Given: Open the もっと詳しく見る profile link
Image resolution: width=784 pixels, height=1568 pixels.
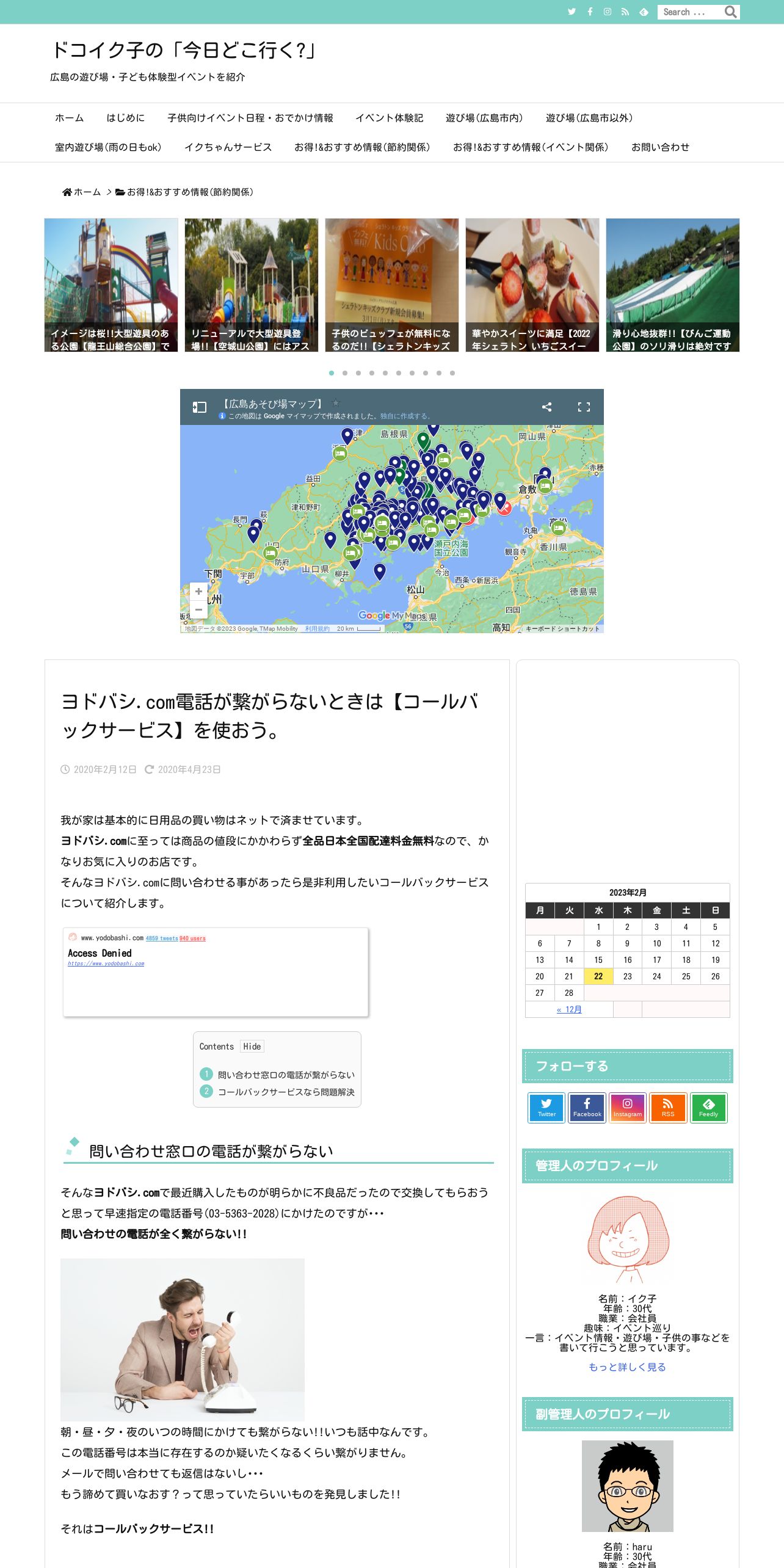Looking at the screenshot, I should pos(627,1367).
